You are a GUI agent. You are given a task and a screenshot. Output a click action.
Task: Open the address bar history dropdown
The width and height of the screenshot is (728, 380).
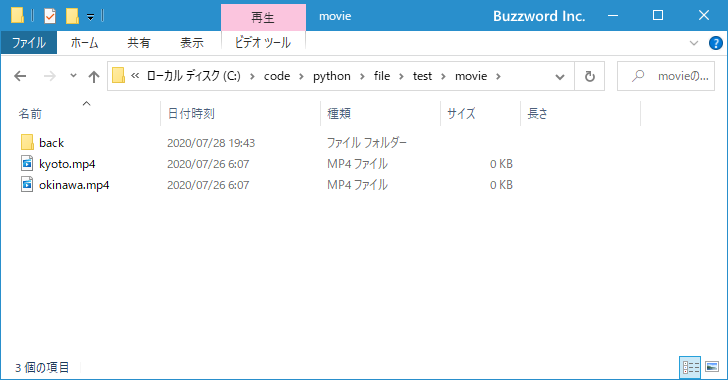click(560, 77)
